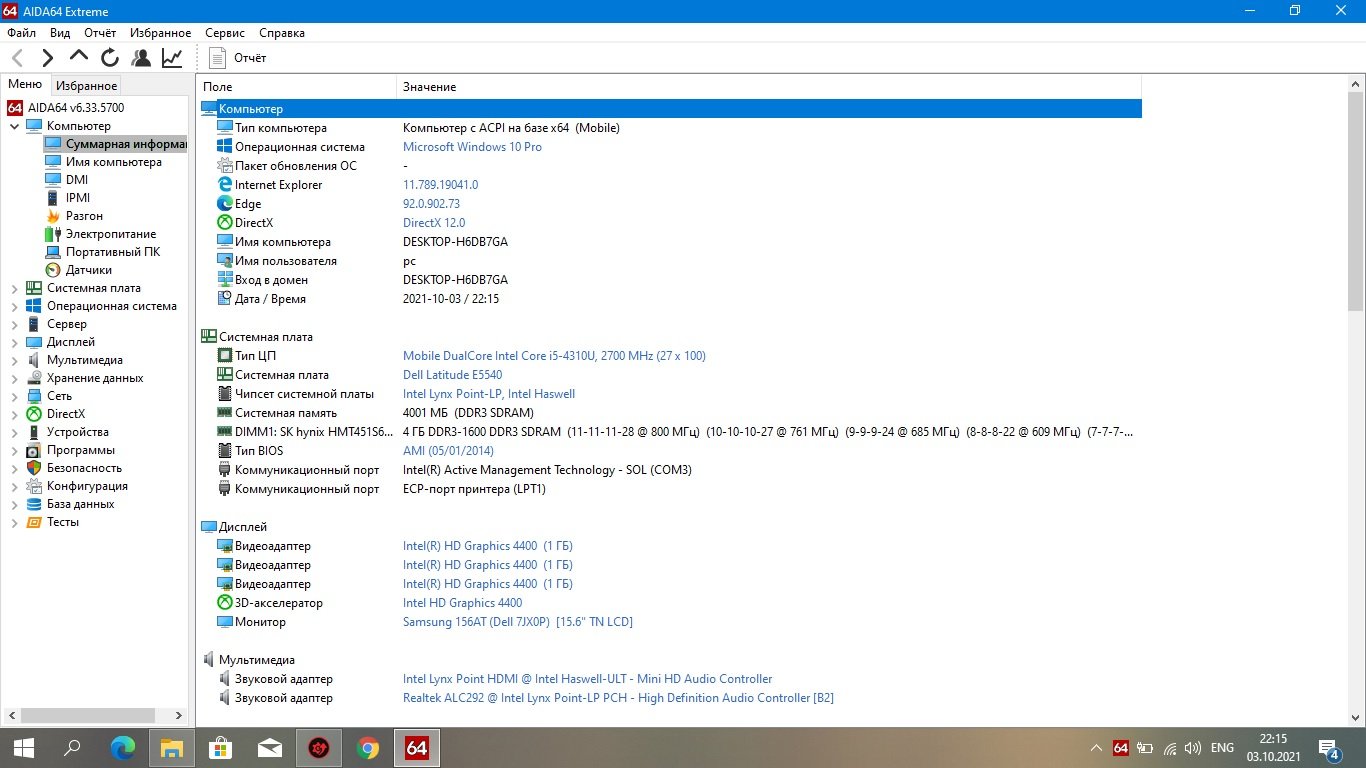Go forward with the toolbar right arrow
Image resolution: width=1366 pixels, height=768 pixels.
pyautogui.click(x=47, y=58)
